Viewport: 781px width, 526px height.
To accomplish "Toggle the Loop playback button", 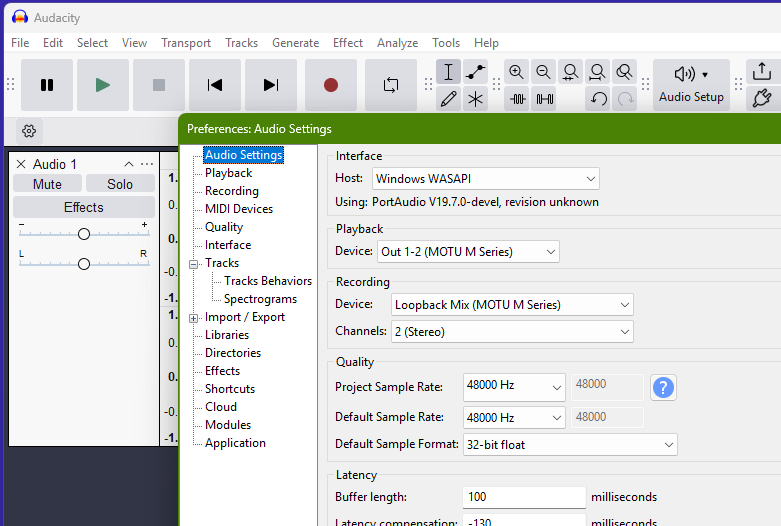I will tap(390, 85).
